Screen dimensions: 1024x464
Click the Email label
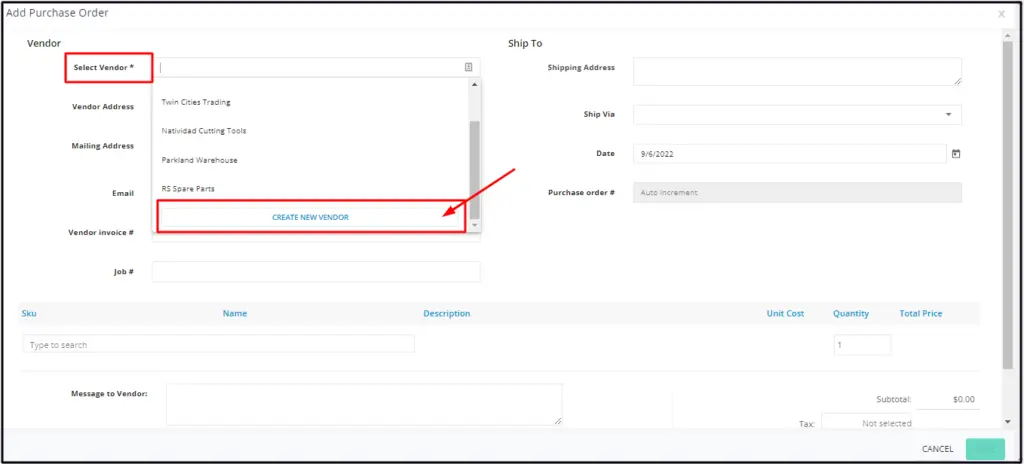tap(123, 193)
